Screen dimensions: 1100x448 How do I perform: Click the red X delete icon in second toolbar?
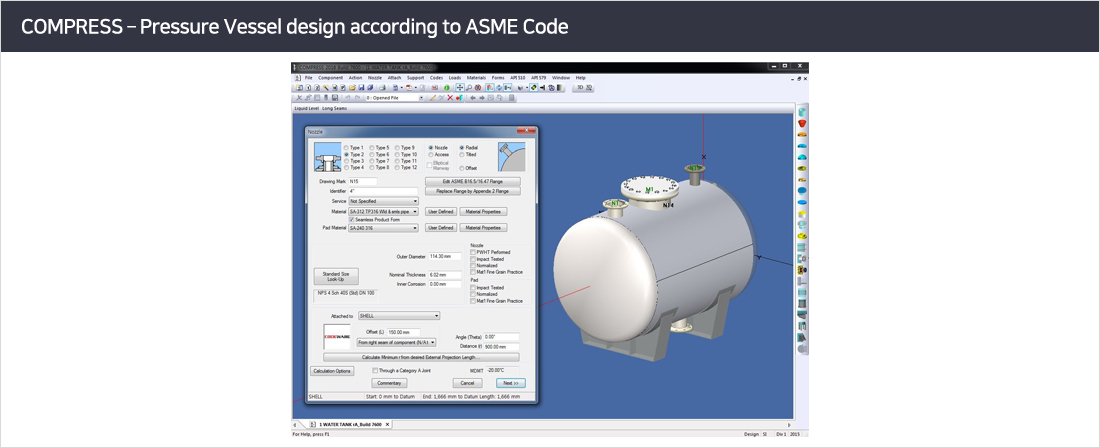[x=450, y=98]
